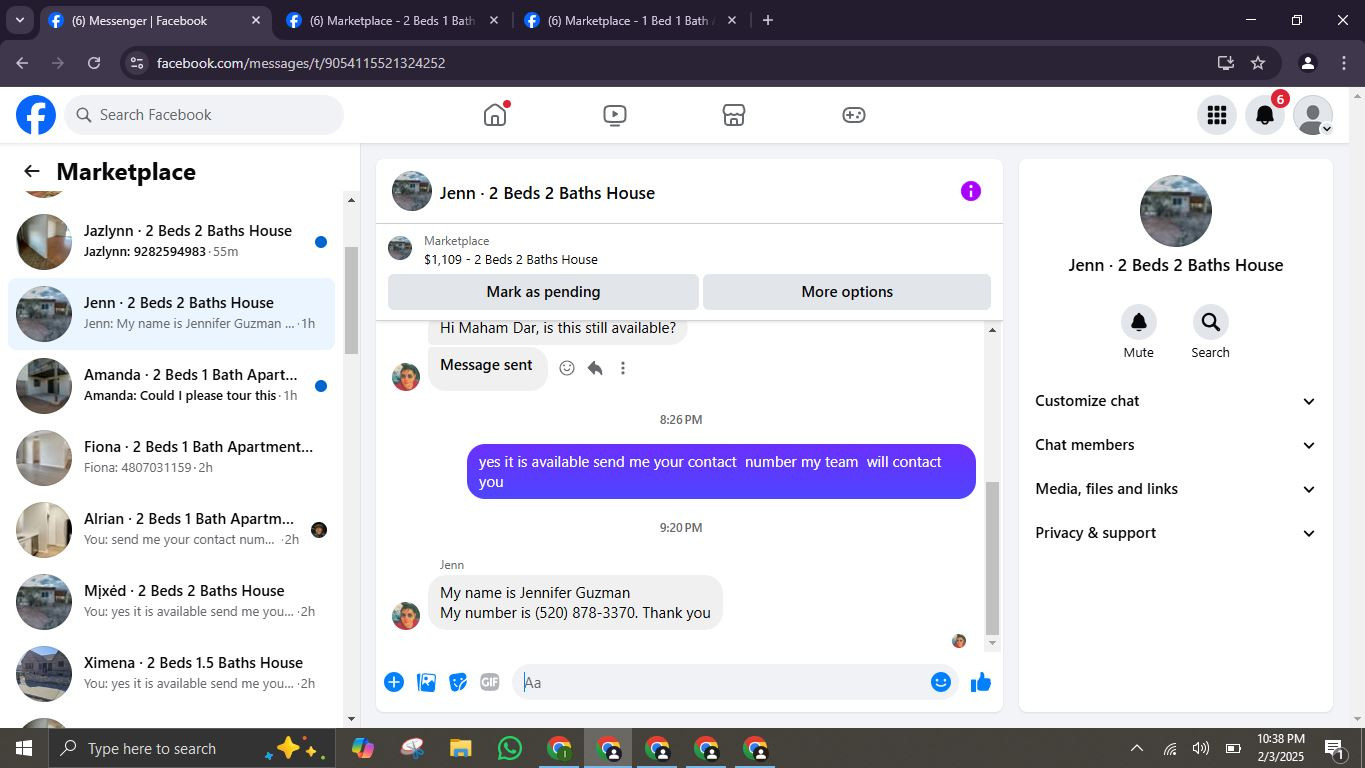Viewport: 1365px width, 768px height.
Task: Open the Chrome profile icon in toolbar
Action: coord(1307,63)
